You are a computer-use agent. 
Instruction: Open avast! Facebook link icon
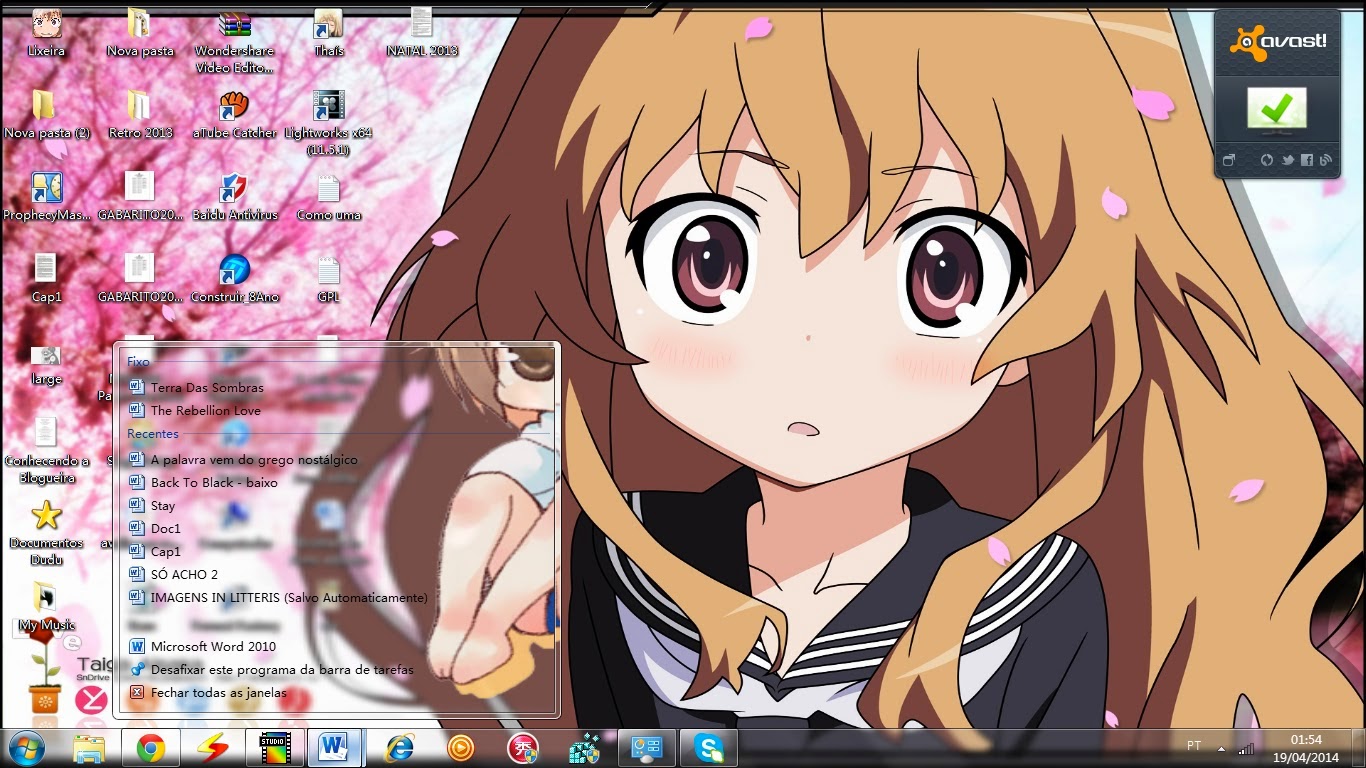[x=1307, y=160]
